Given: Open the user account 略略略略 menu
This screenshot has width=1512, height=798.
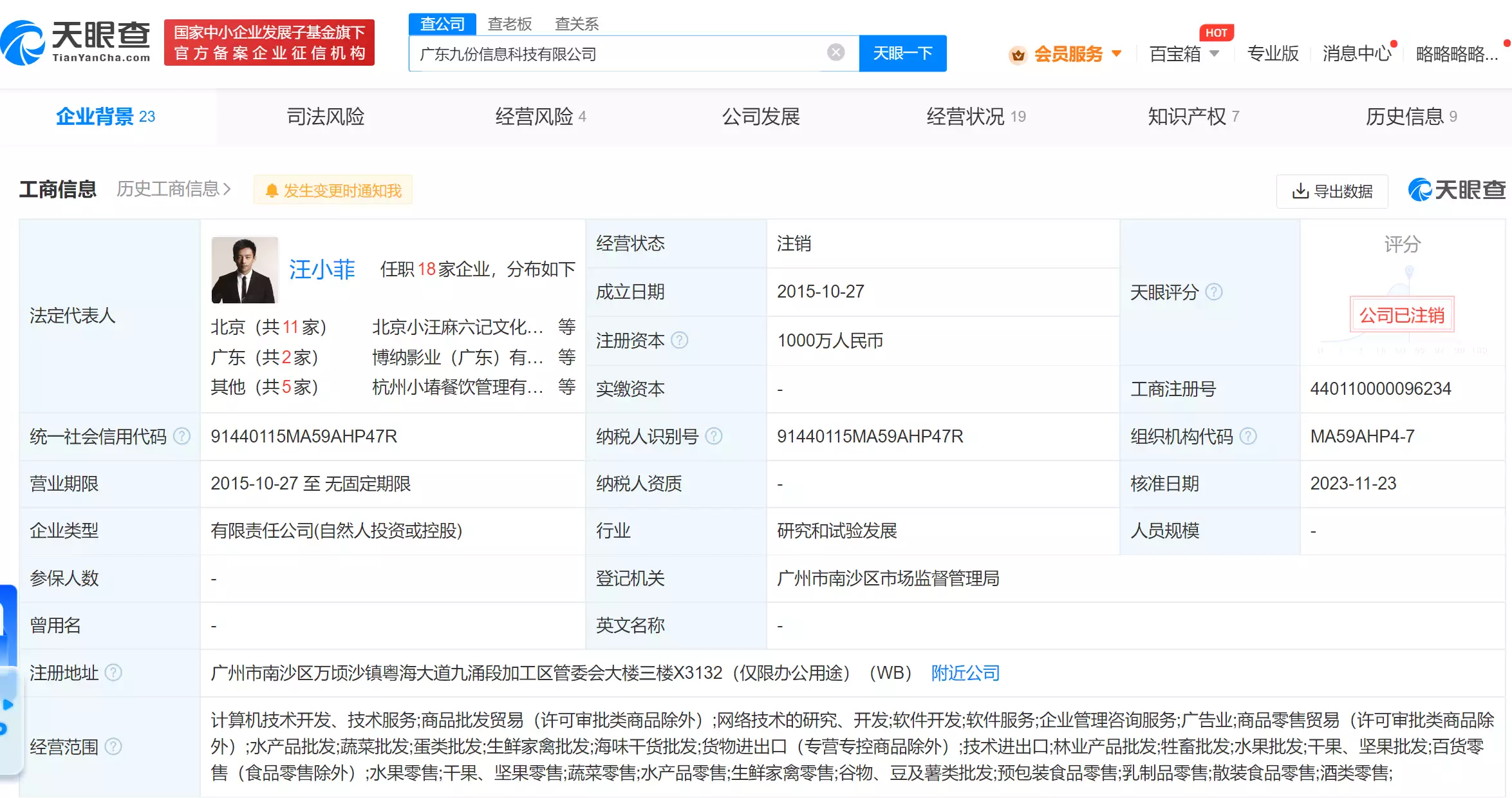Looking at the screenshot, I should point(1457,53).
